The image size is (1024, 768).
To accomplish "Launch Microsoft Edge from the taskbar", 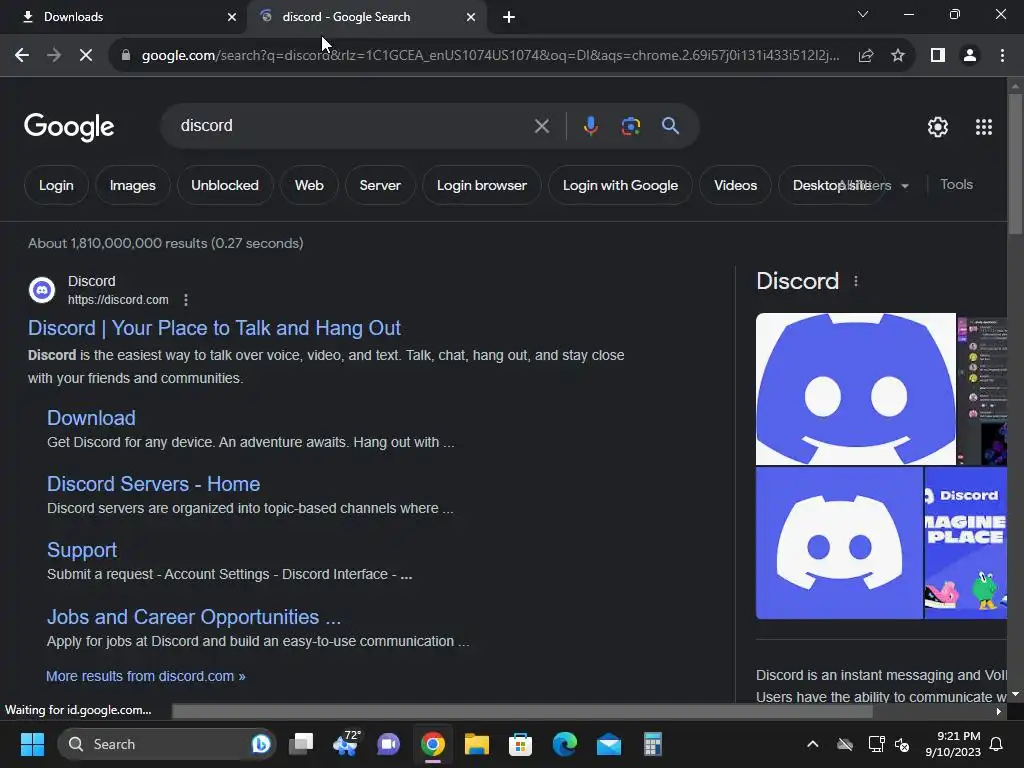I will click(564, 744).
